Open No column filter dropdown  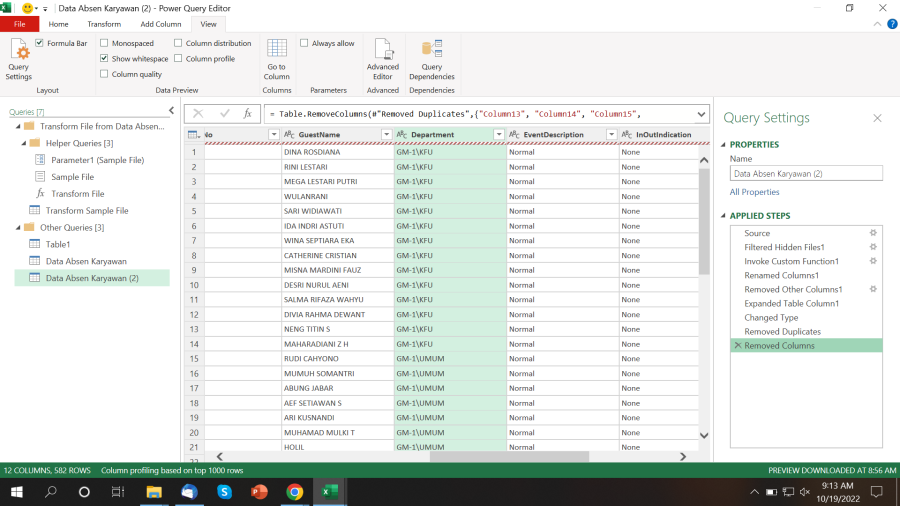click(274, 134)
